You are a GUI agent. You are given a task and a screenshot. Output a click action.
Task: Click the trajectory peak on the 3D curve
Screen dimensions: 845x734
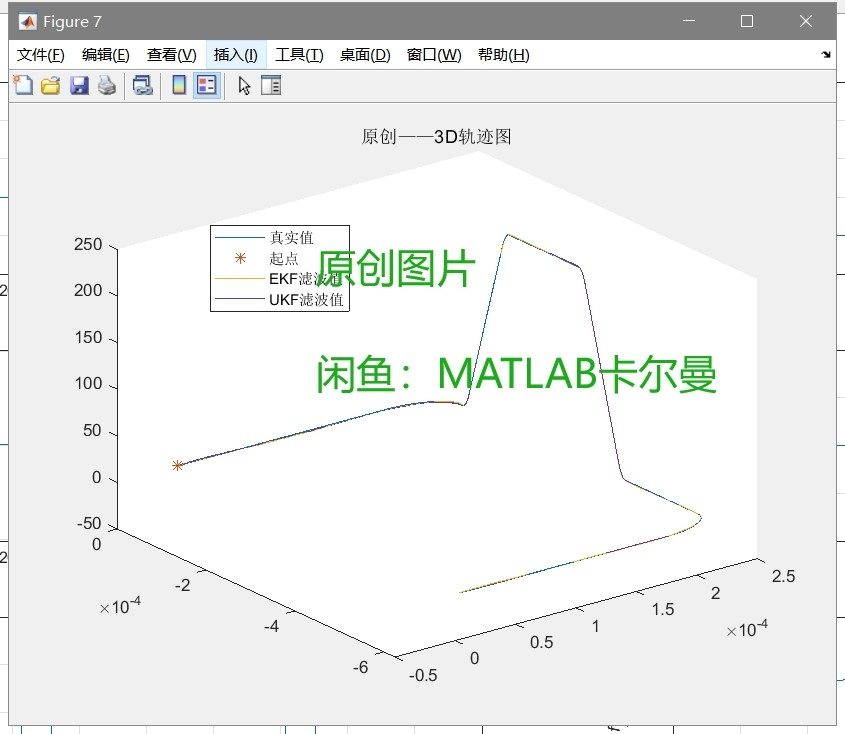508,236
